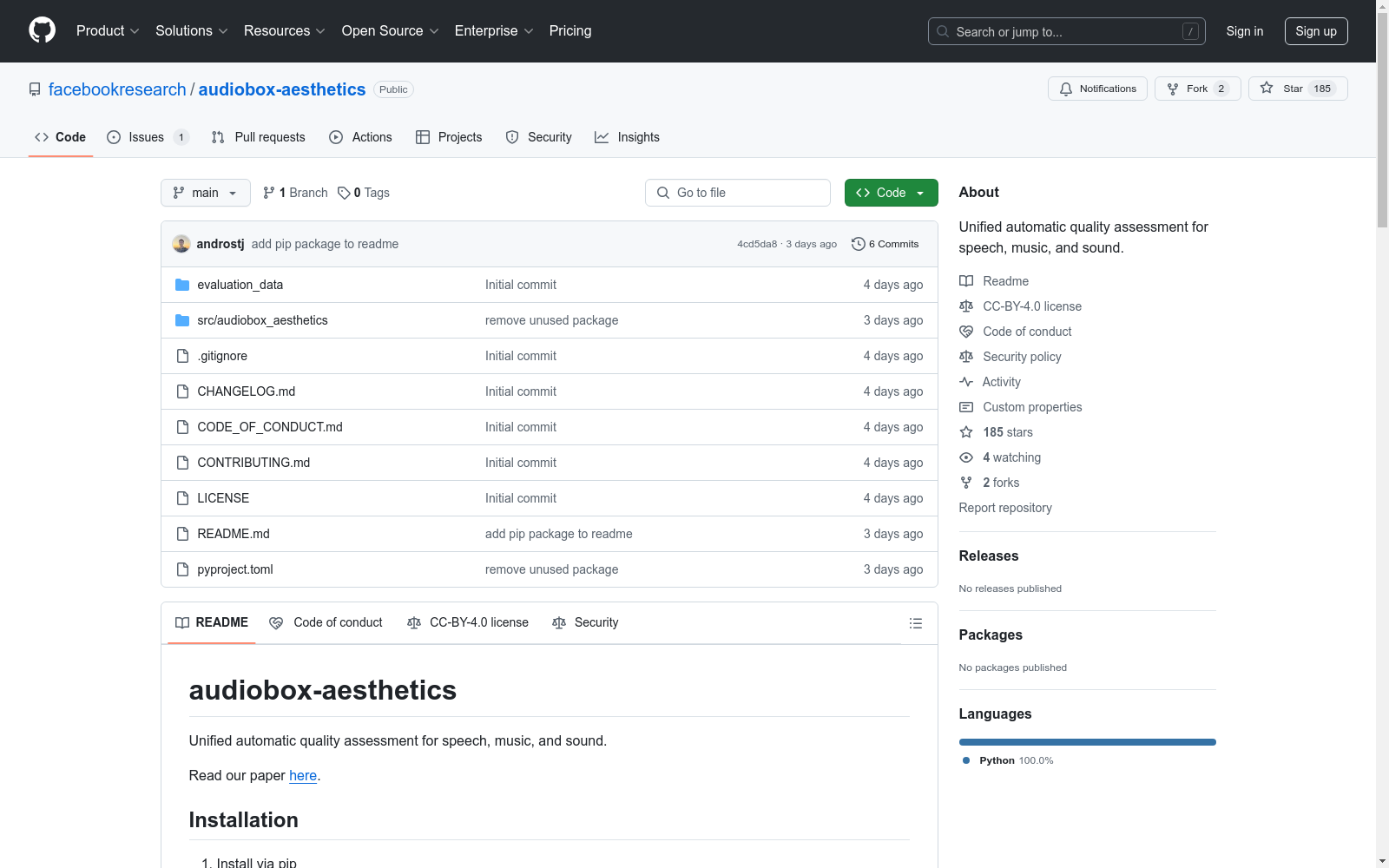The width and height of the screenshot is (1389, 868).
Task: Switch to the Code of conduct README tab
Action: coord(326,622)
